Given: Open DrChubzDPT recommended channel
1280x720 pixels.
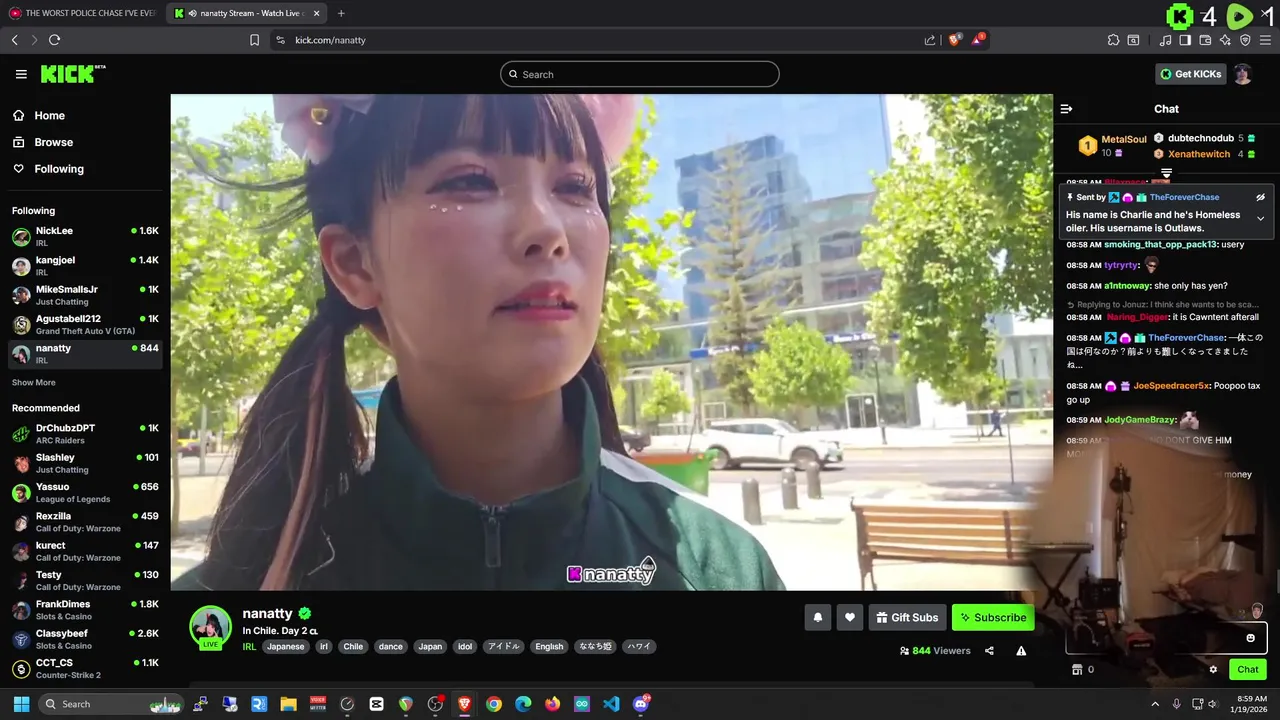Looking at the screenshot, I should pos(85,434).
